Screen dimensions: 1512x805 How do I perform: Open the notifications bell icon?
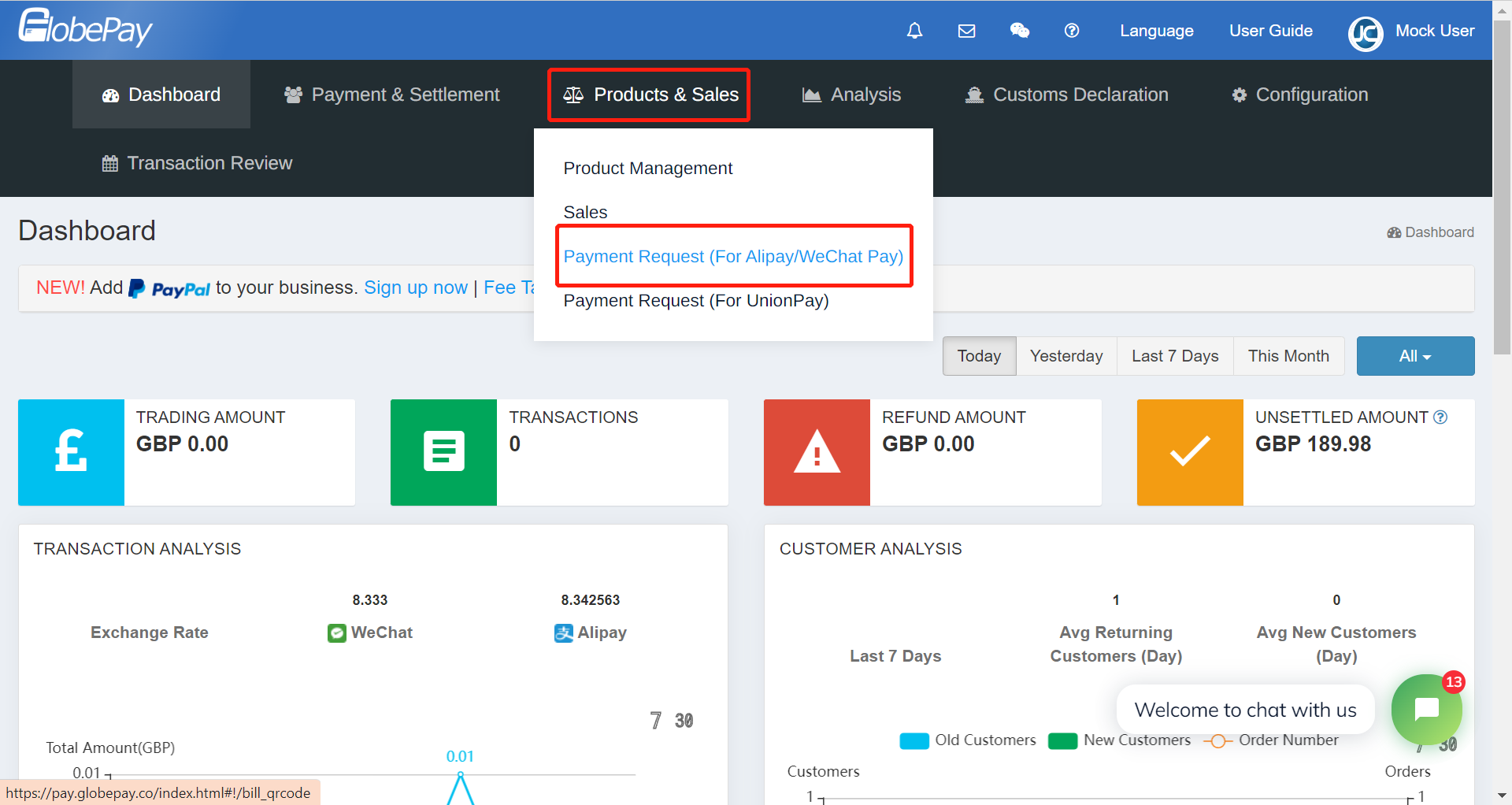click(x=914, y=31)
